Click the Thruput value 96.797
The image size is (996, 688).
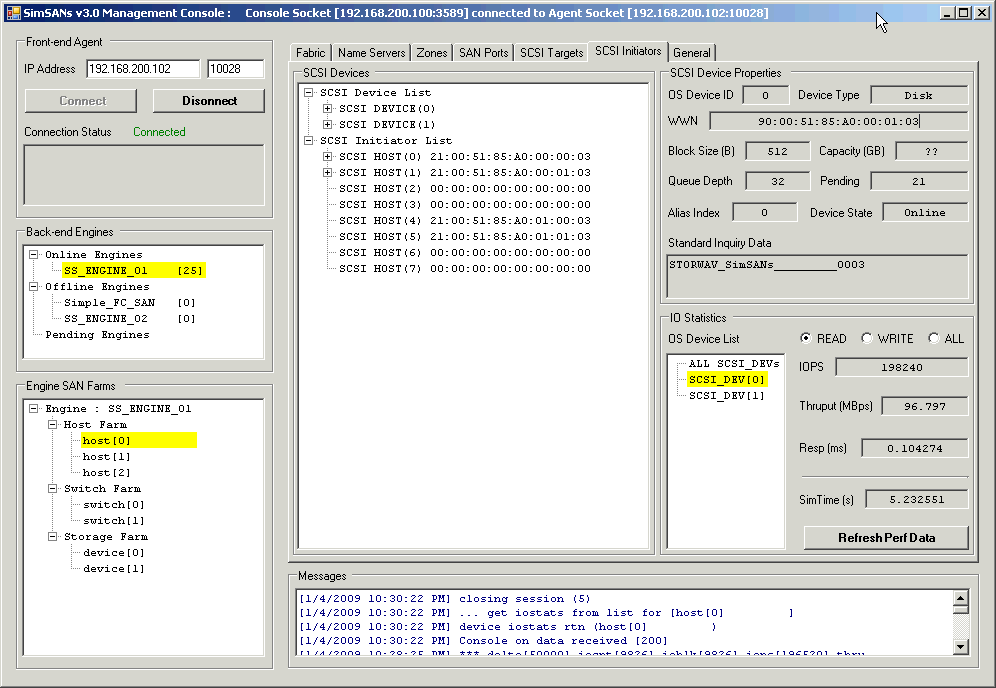(x=925, y=406)
